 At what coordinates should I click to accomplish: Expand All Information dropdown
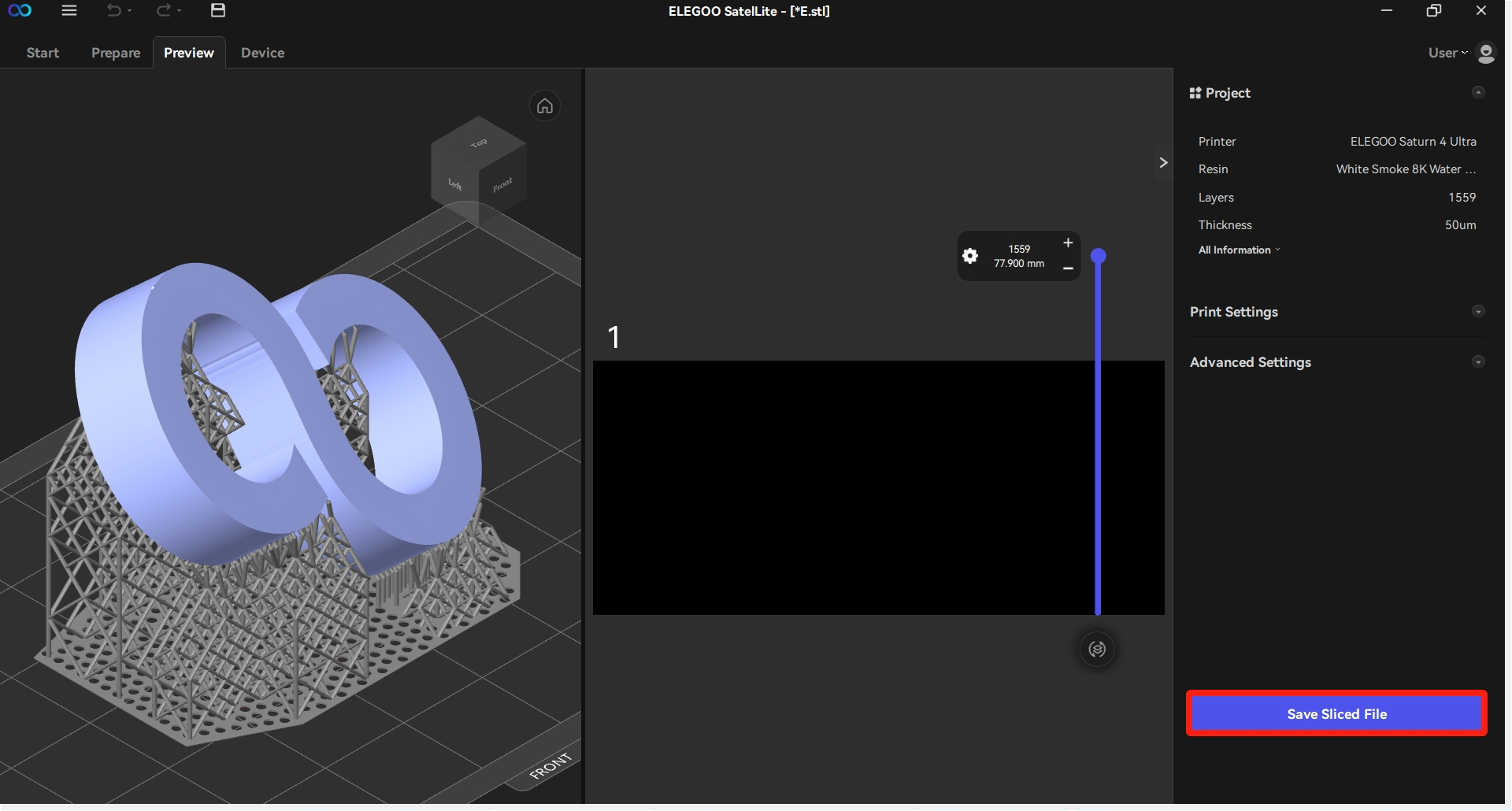[1239, 250]
